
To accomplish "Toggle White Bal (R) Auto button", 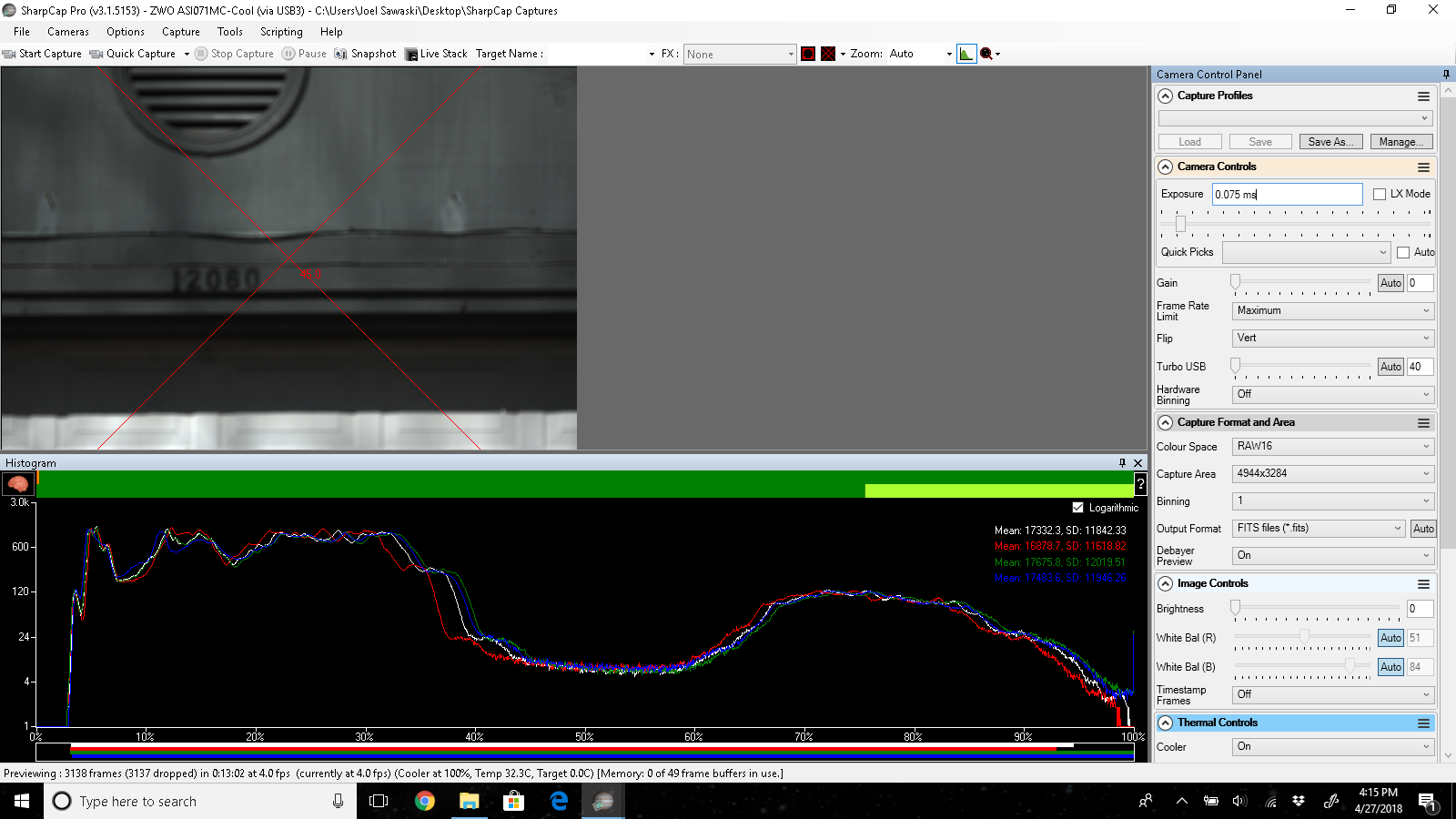I will [1390, 638].
